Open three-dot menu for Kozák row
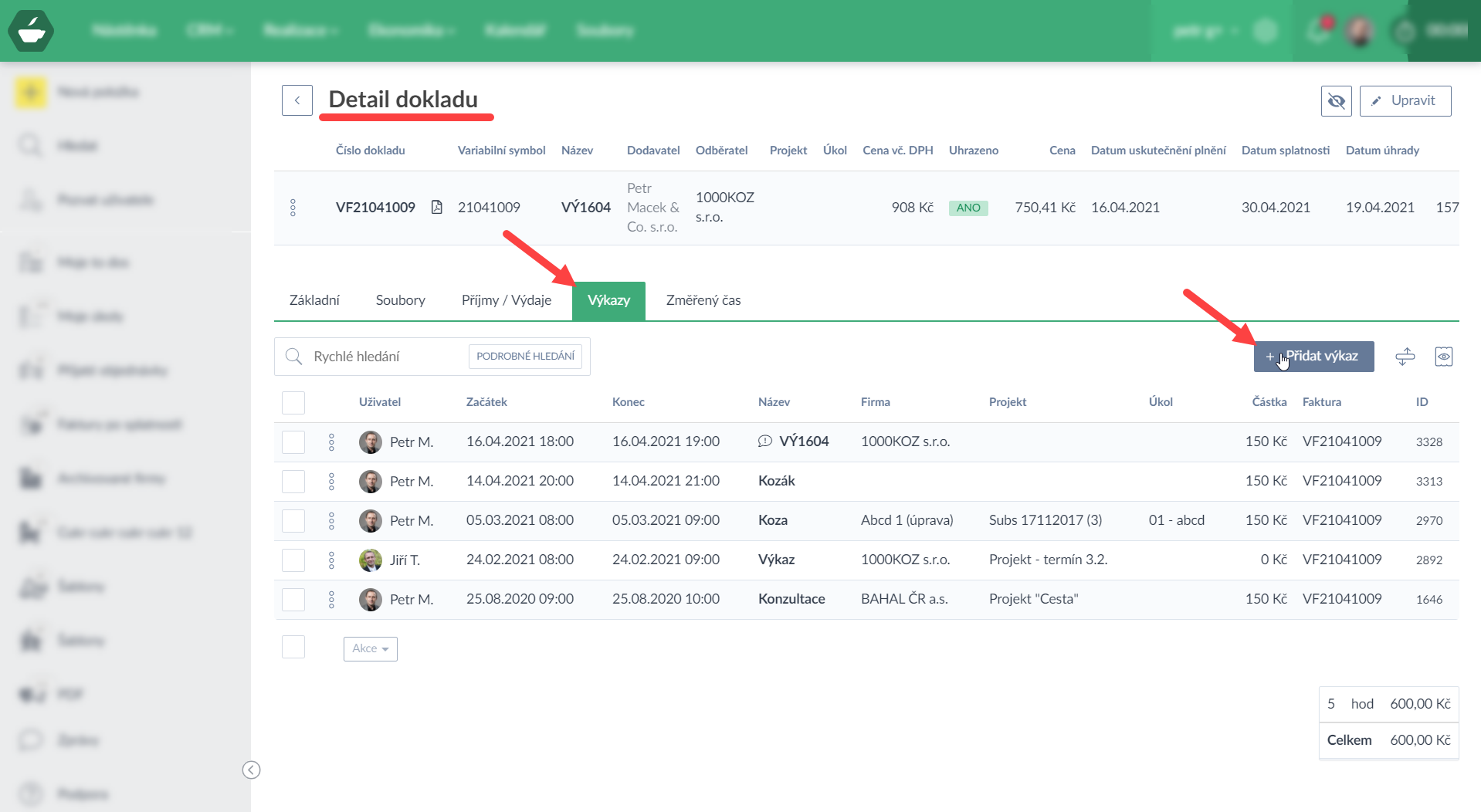Viewport: 1481px width, 812px height. click(331, 482)
